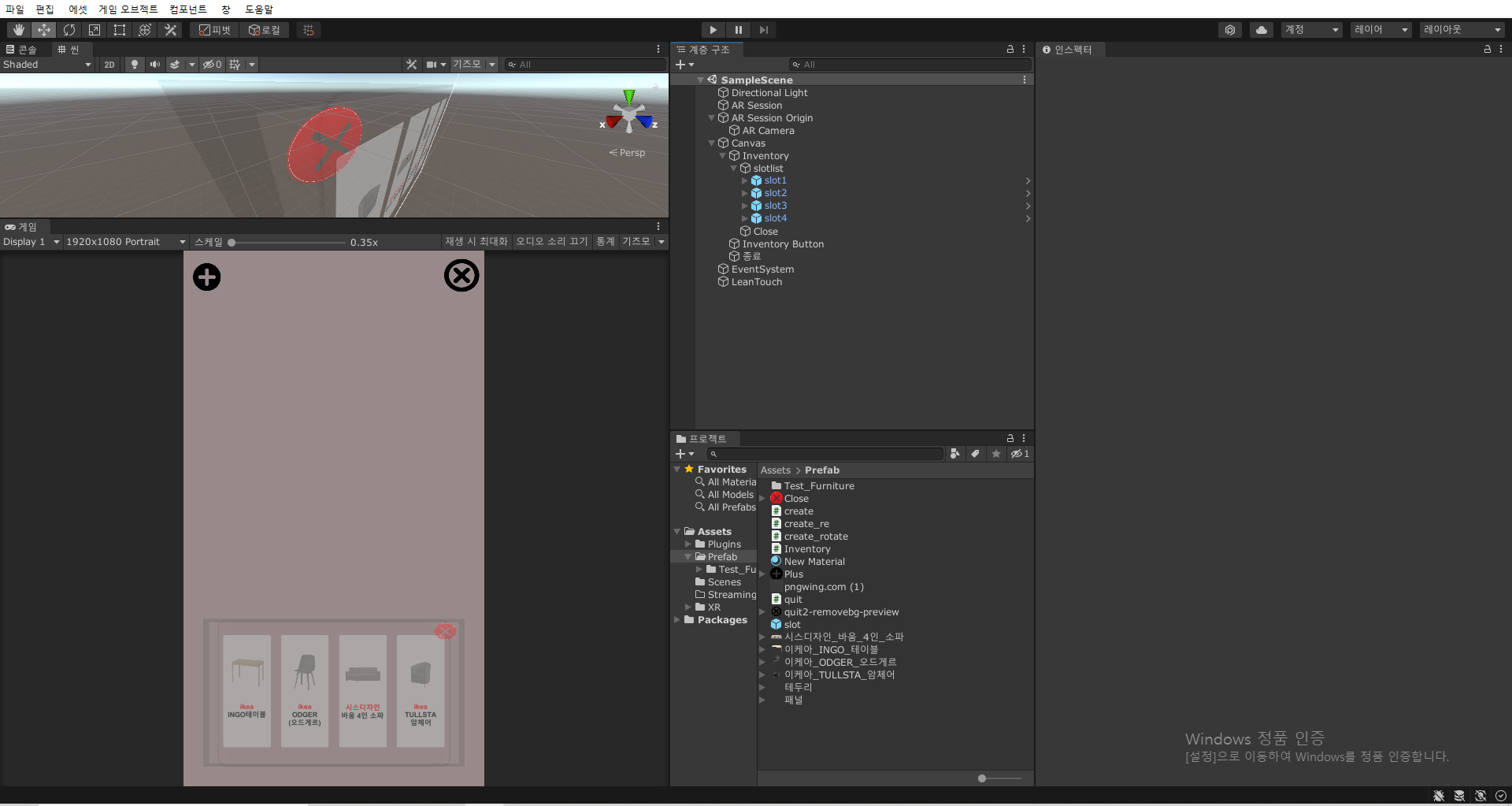Toggle scene lighting in the Scene view
This screenshot has height=806, width=1512.
[x=134, y=65]
